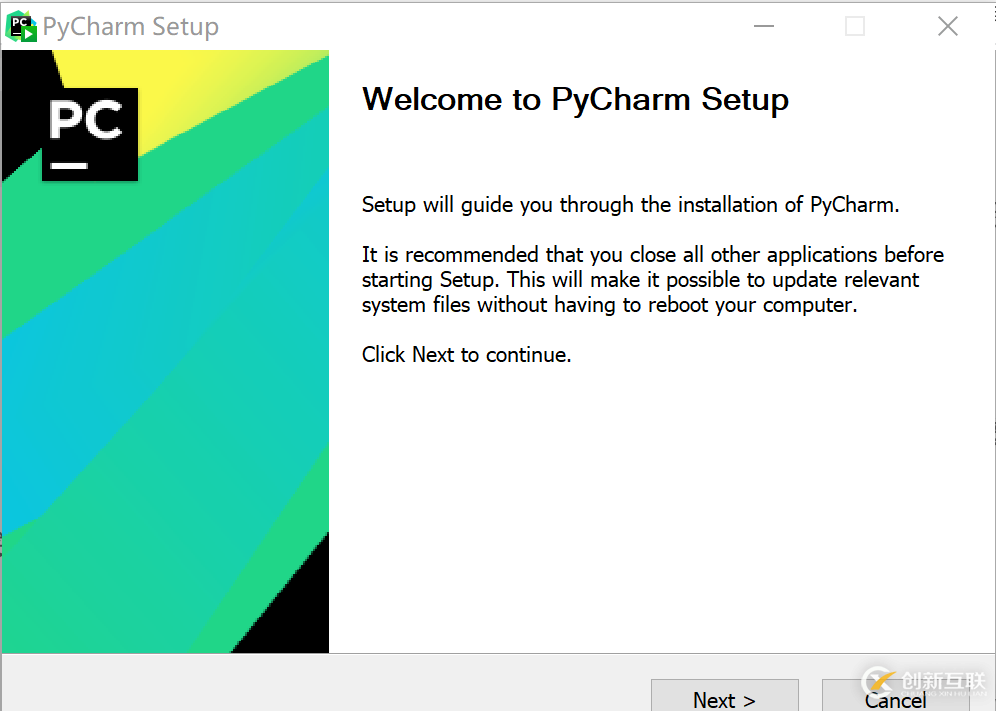Screen dimensions: 996x711
Task: Click the minimize icon on the title bar
Action: [x=763, y=26]
